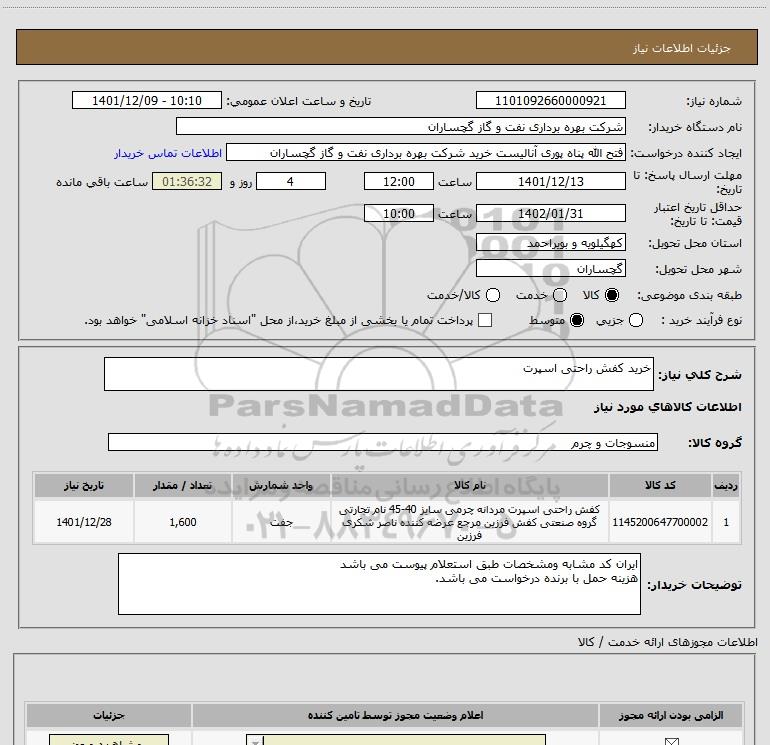
Task: Click the deadline hour field 12:00
Action: (x=399, y=181)
